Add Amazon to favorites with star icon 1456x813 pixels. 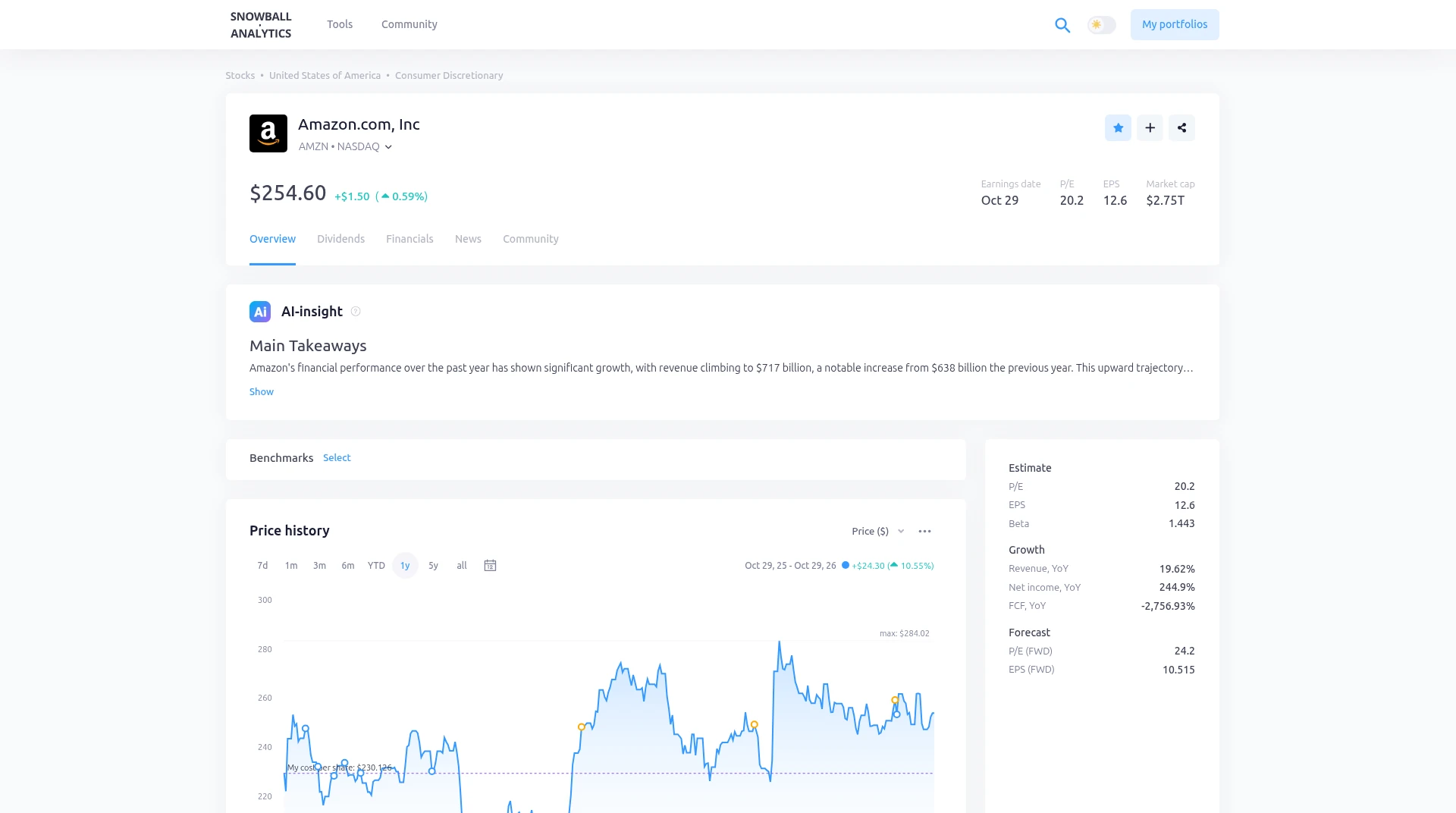pyautogui.click(x=1118, y=127)
